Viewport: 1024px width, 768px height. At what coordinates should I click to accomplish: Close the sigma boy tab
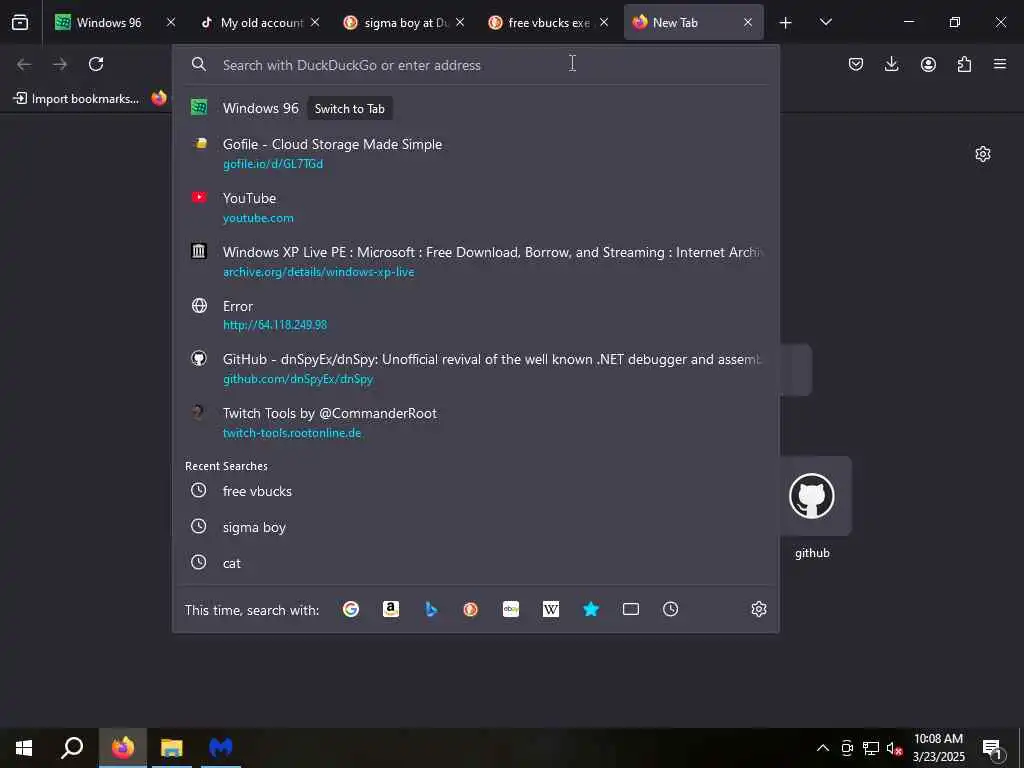[x=460, y=22]
